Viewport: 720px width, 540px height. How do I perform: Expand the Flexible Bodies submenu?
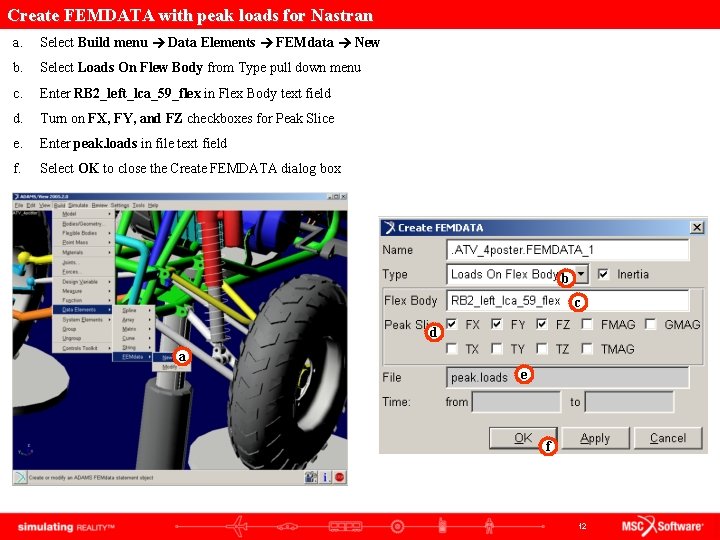pos(82,233)
